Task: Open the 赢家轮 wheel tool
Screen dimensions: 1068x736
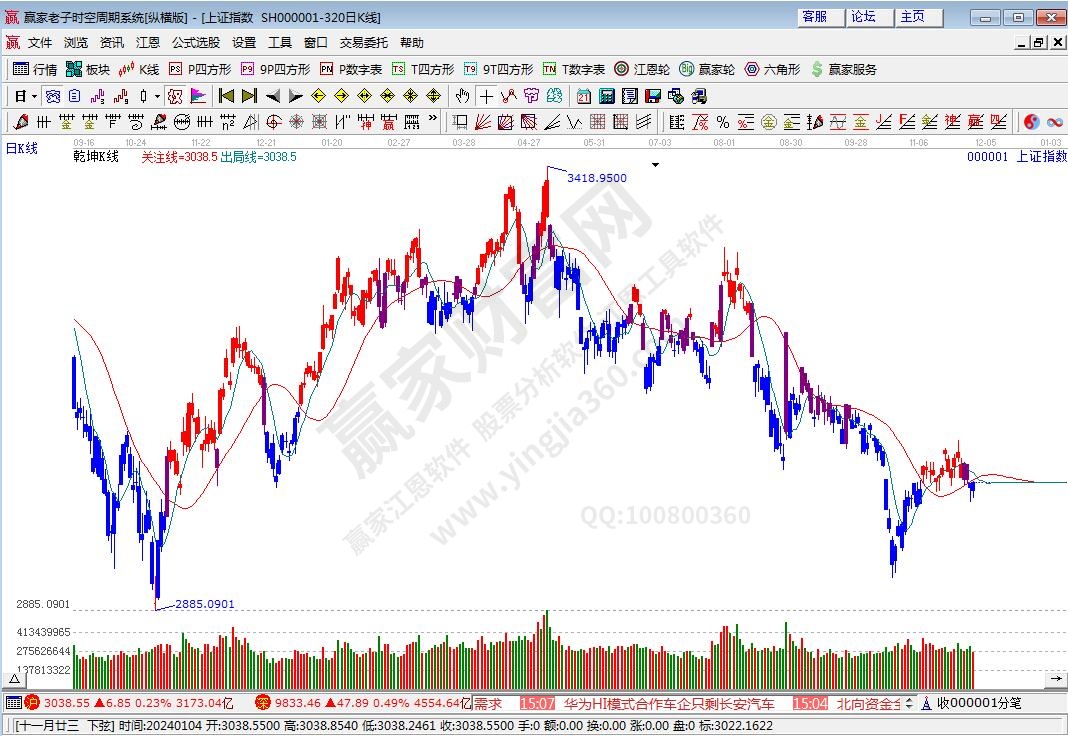Action: (707, 69)
